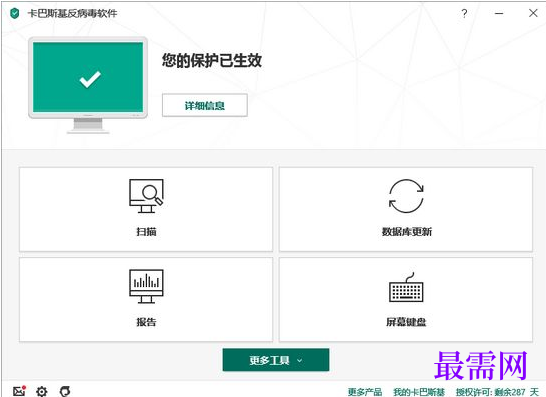Click the 扫描 label text
This screenshot has width=546, height=397.
click(146, 232)
